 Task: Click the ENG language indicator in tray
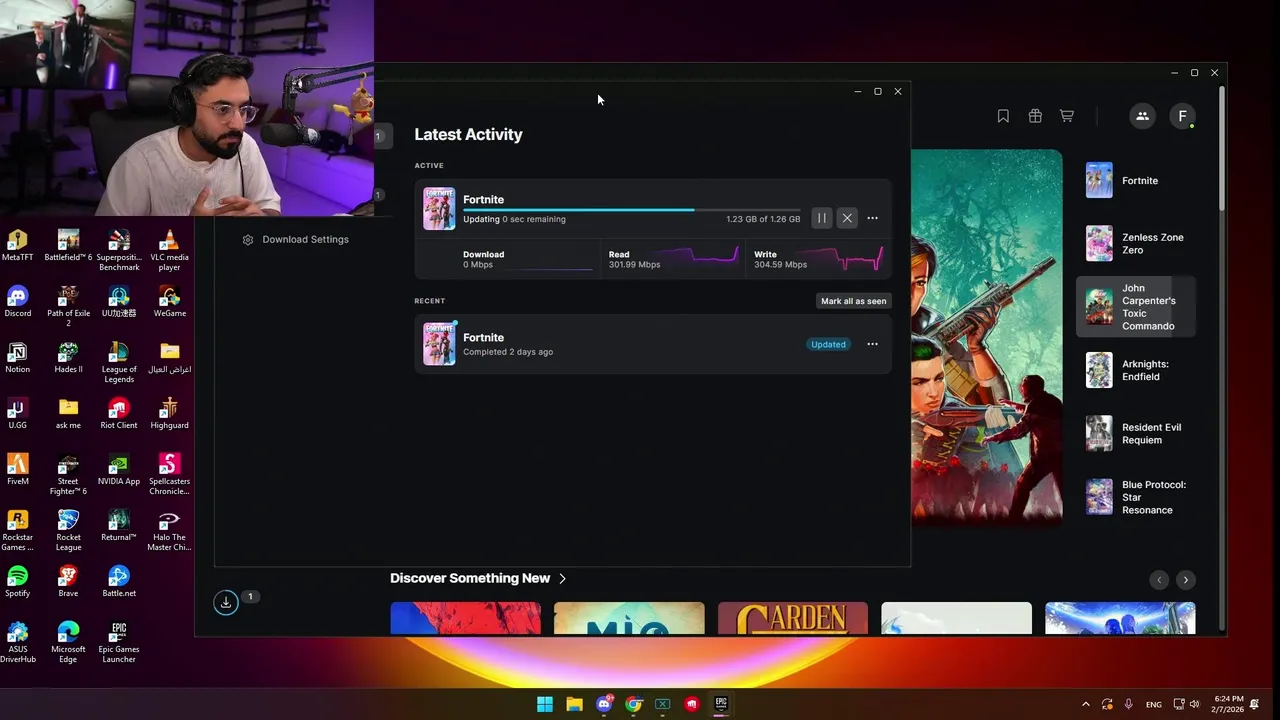coord(1154,705)
